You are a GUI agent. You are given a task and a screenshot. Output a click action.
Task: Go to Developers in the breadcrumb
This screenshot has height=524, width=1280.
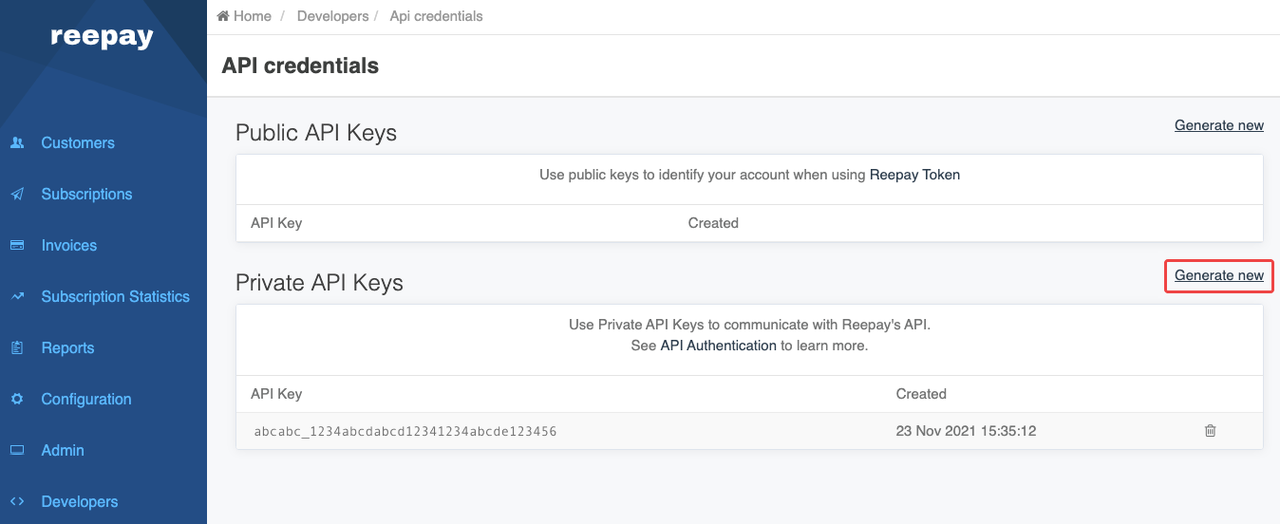(332, 16)
